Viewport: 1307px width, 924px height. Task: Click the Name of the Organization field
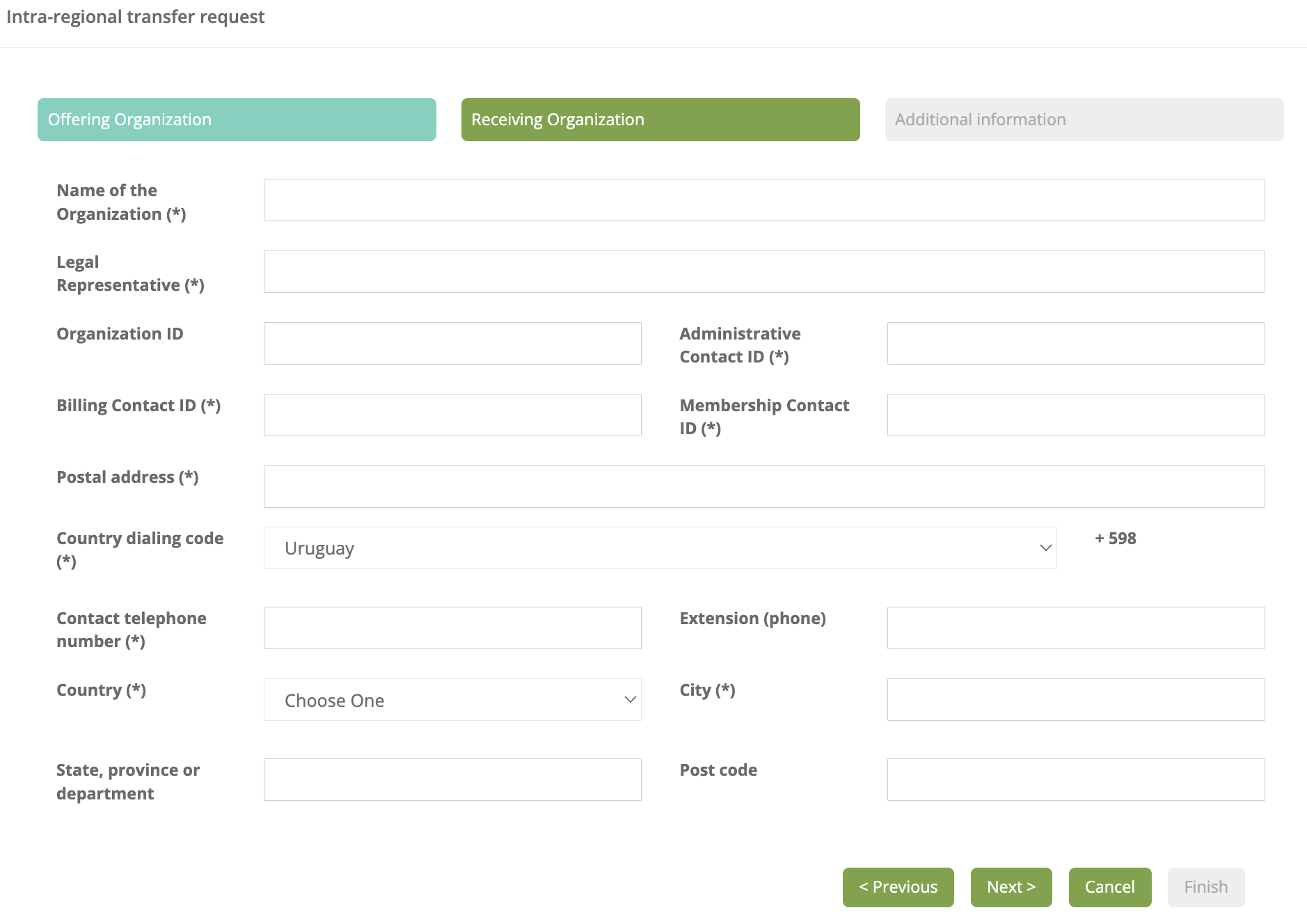tap(763, 200)
